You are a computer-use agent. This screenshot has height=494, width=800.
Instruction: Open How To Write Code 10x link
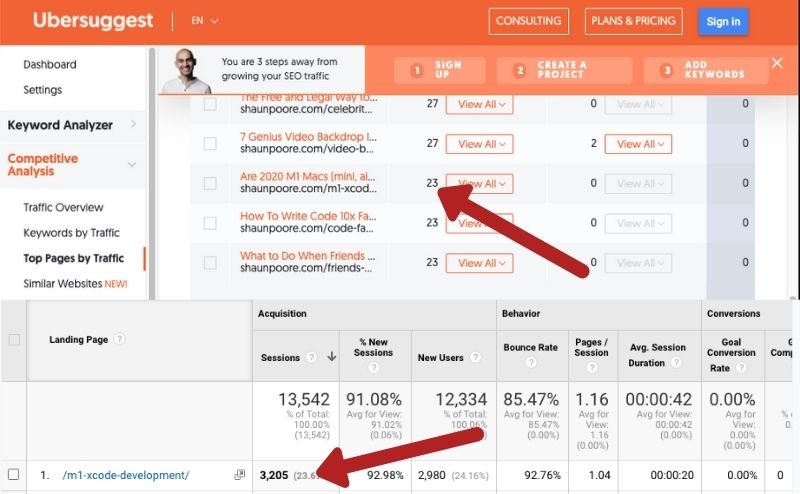(x=308, y=216)
